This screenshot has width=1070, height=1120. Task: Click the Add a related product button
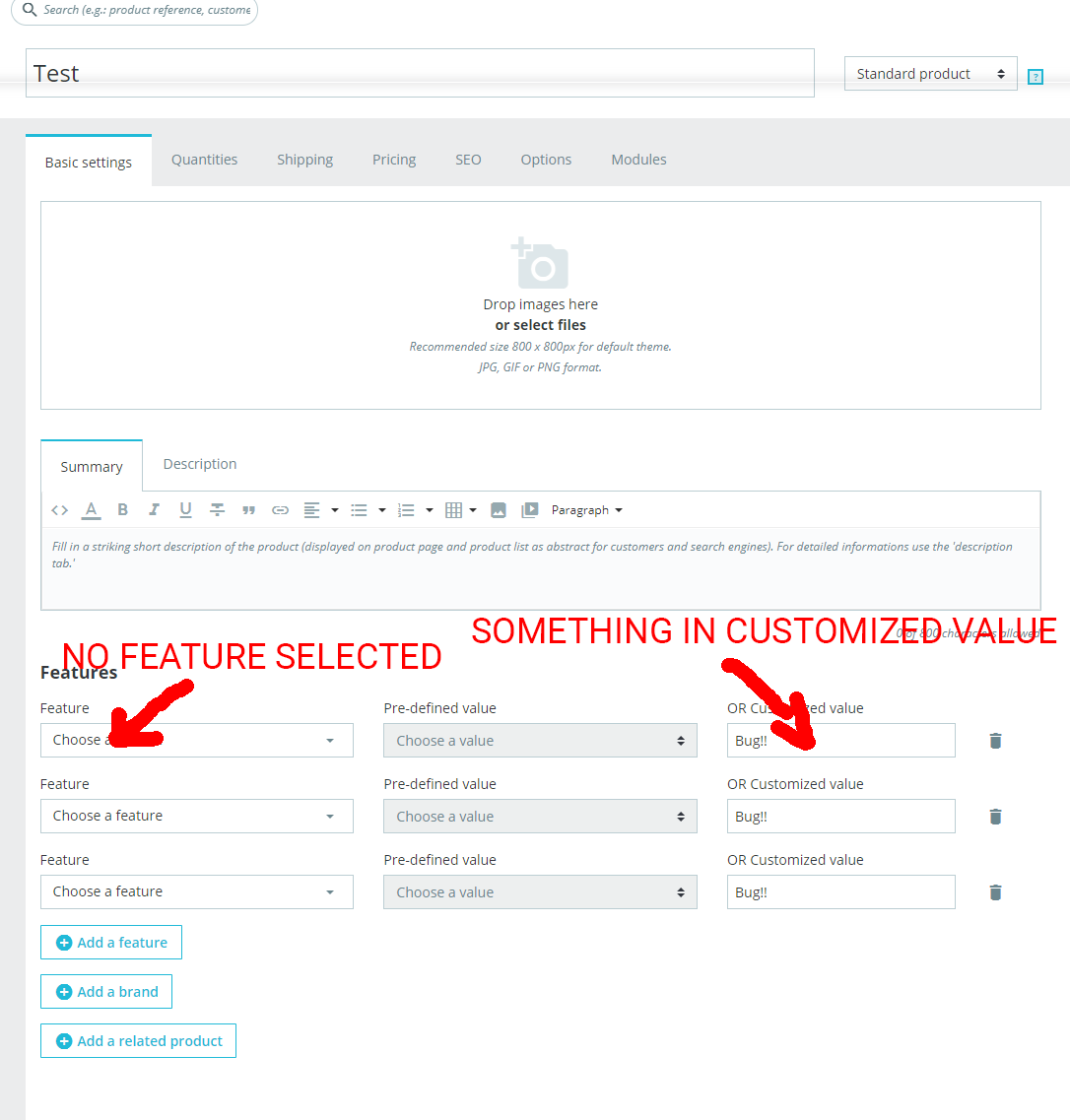coord(139,1041)
